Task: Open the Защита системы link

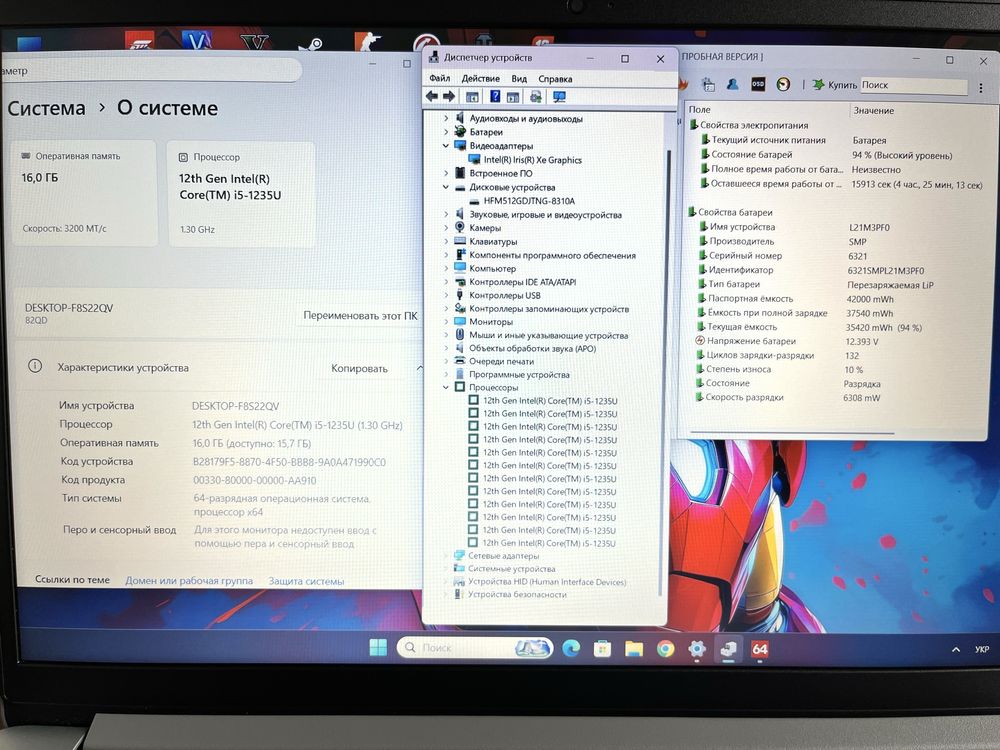Action: pyautogui.click(x=306, y=581)
